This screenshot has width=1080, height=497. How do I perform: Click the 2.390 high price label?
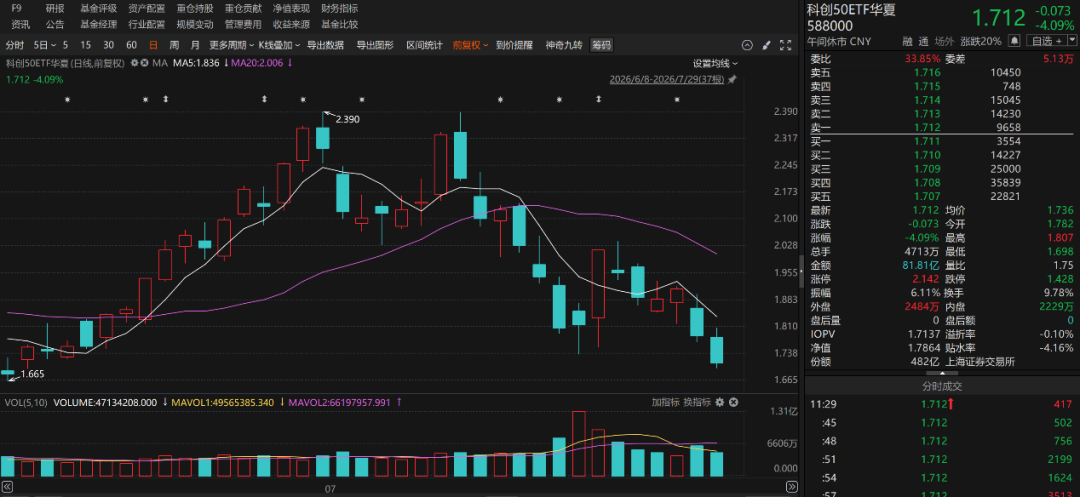347,119
